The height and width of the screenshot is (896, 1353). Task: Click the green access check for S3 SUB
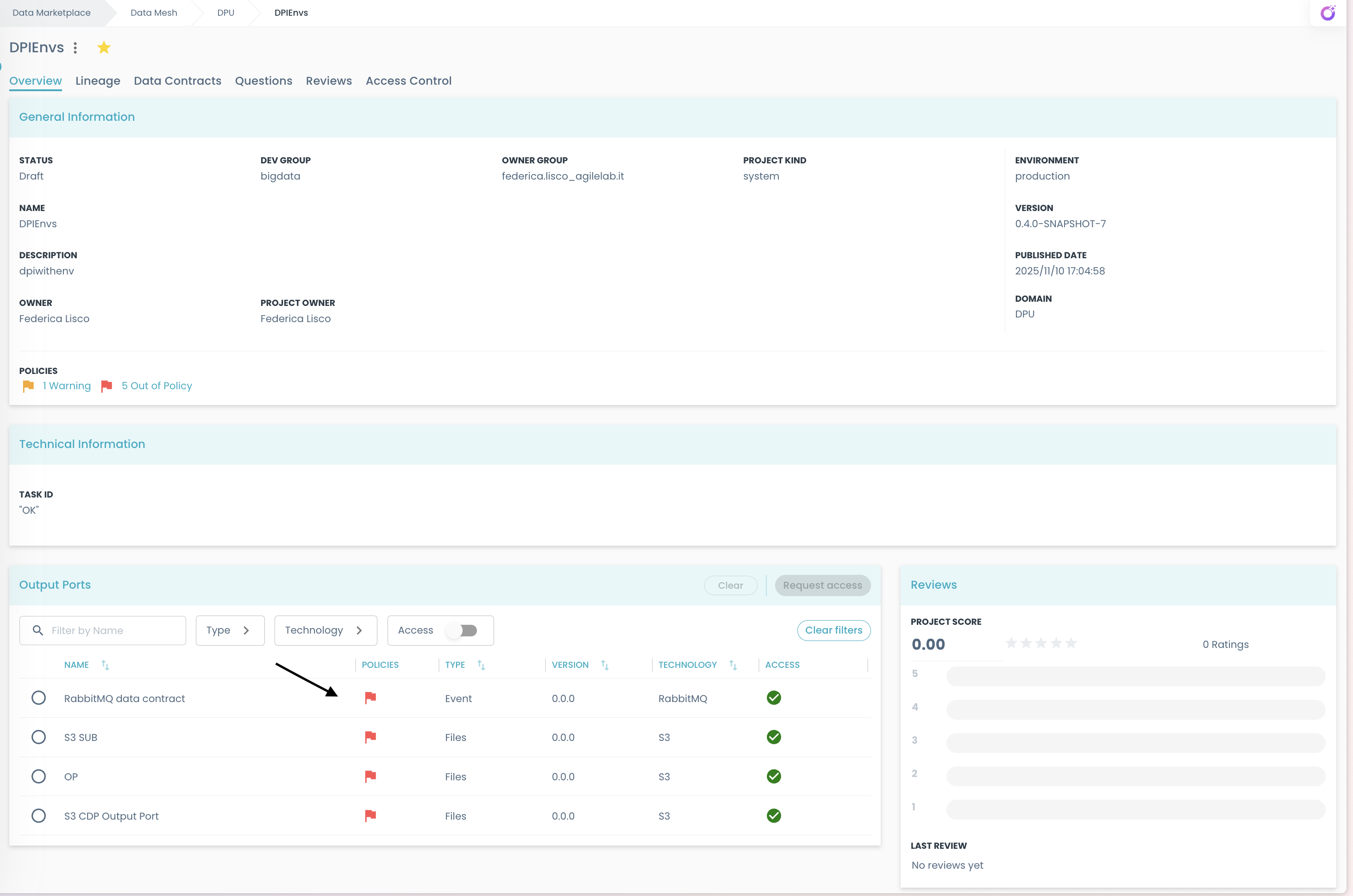click(774, 737)
